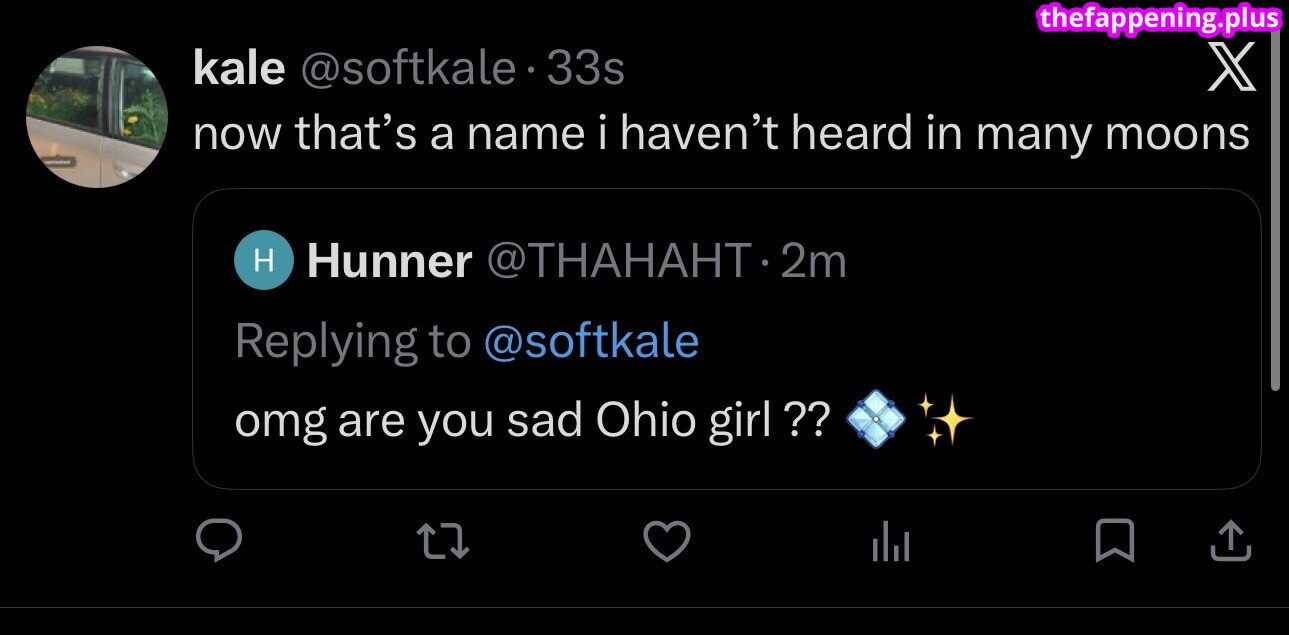1289x635 pixels.
Task: Open the kale display name
Action: click(238, 69)
